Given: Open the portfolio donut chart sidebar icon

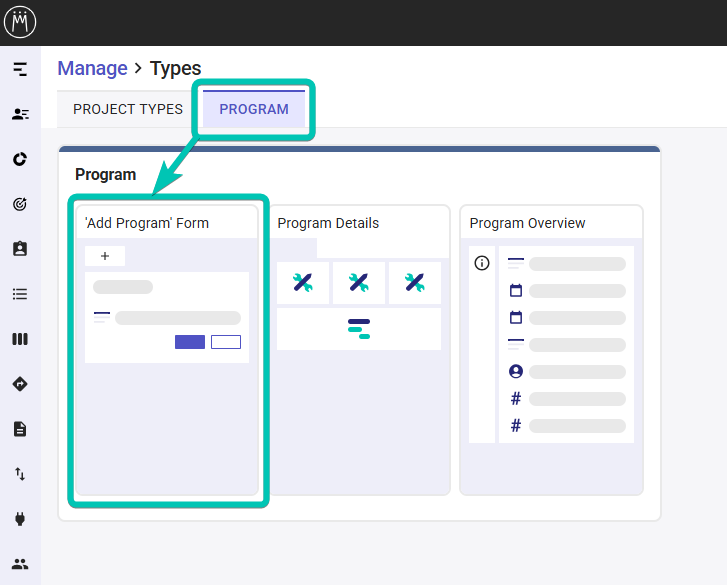Looking at the screenshot, I should point(20,159).
